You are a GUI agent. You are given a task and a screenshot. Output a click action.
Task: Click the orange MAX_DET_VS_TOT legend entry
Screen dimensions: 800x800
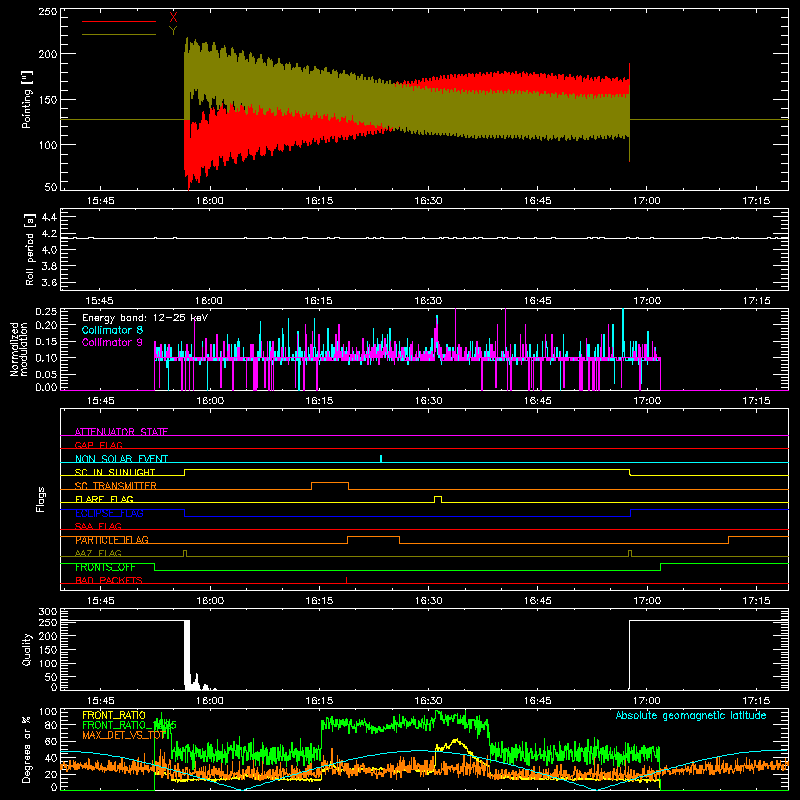tap(124, 736)
